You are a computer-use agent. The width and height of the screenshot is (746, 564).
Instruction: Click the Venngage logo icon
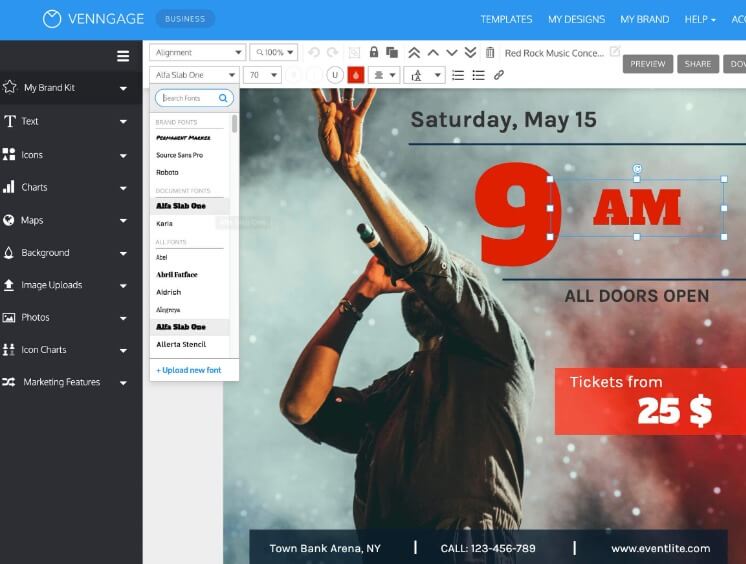click(52, 19)
